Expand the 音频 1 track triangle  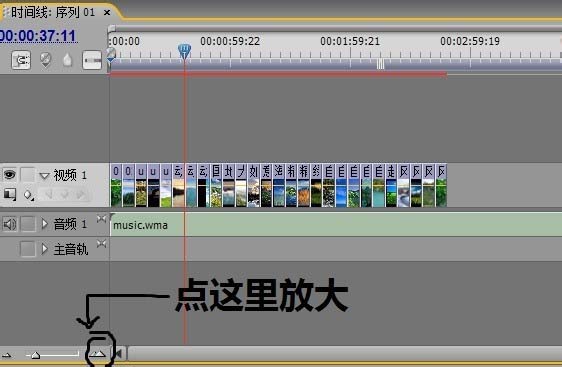(x=44, y=224)
